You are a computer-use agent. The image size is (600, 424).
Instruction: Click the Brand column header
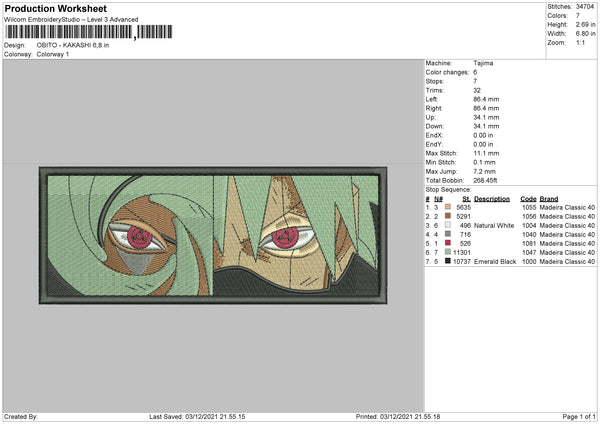pos(549,199)
